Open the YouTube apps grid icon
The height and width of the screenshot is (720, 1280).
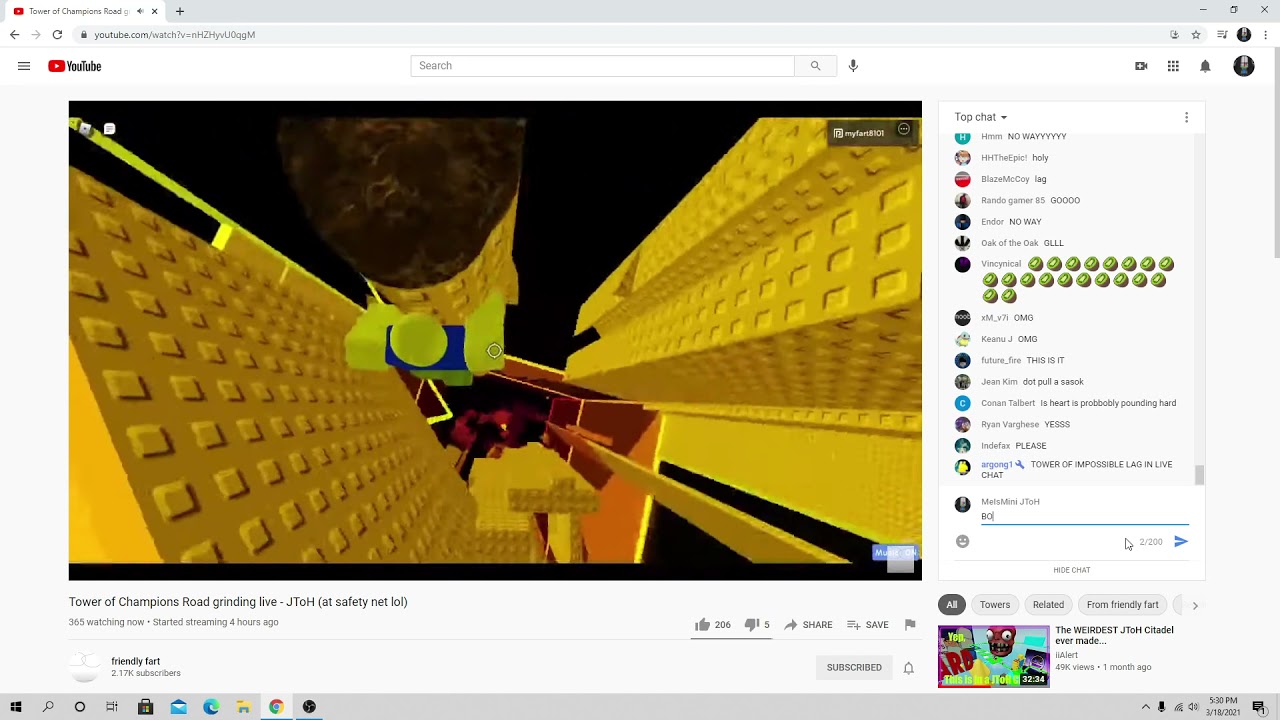1173,66
